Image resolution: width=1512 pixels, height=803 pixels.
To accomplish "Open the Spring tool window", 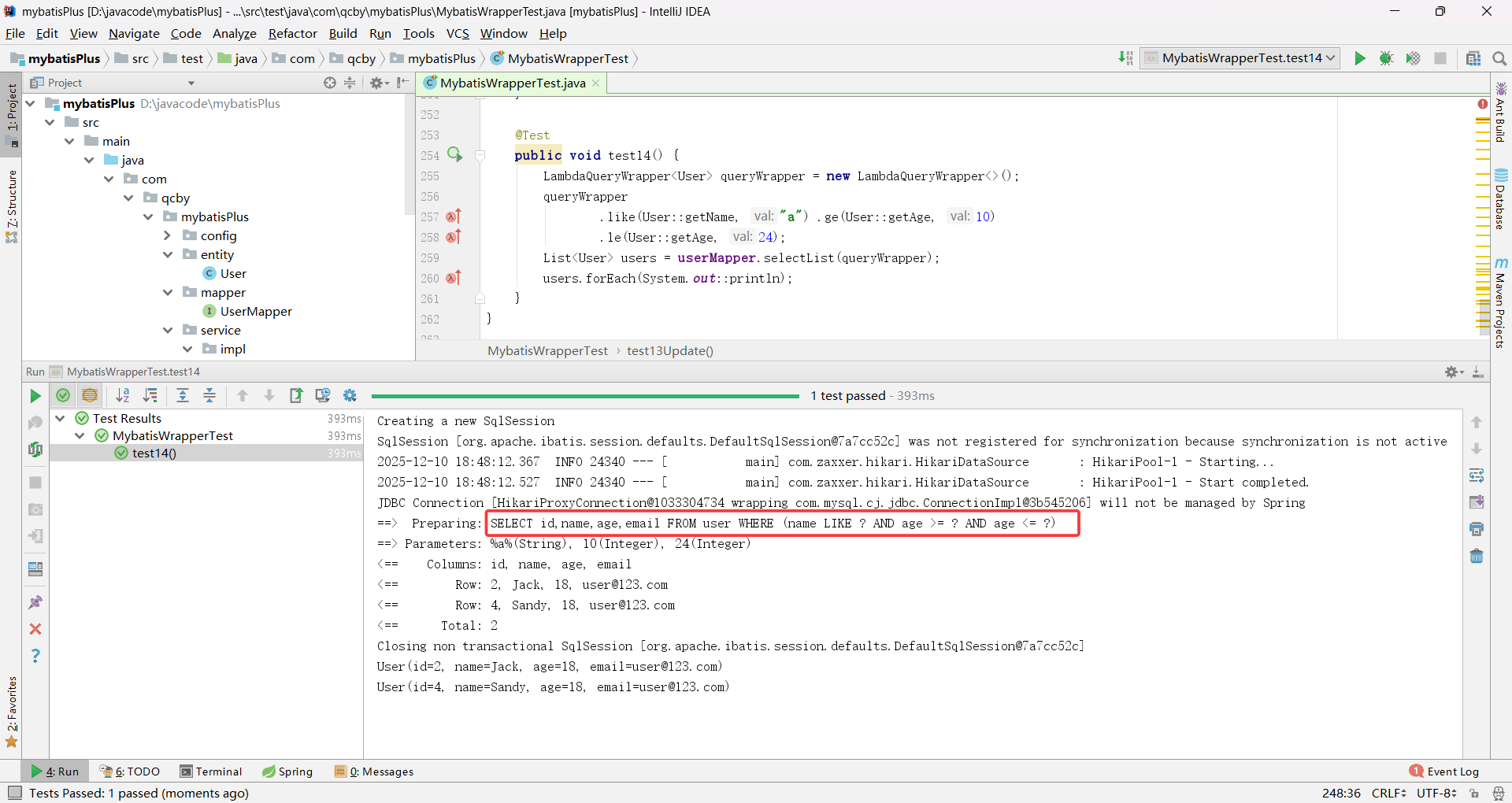I will click(287, 772).
